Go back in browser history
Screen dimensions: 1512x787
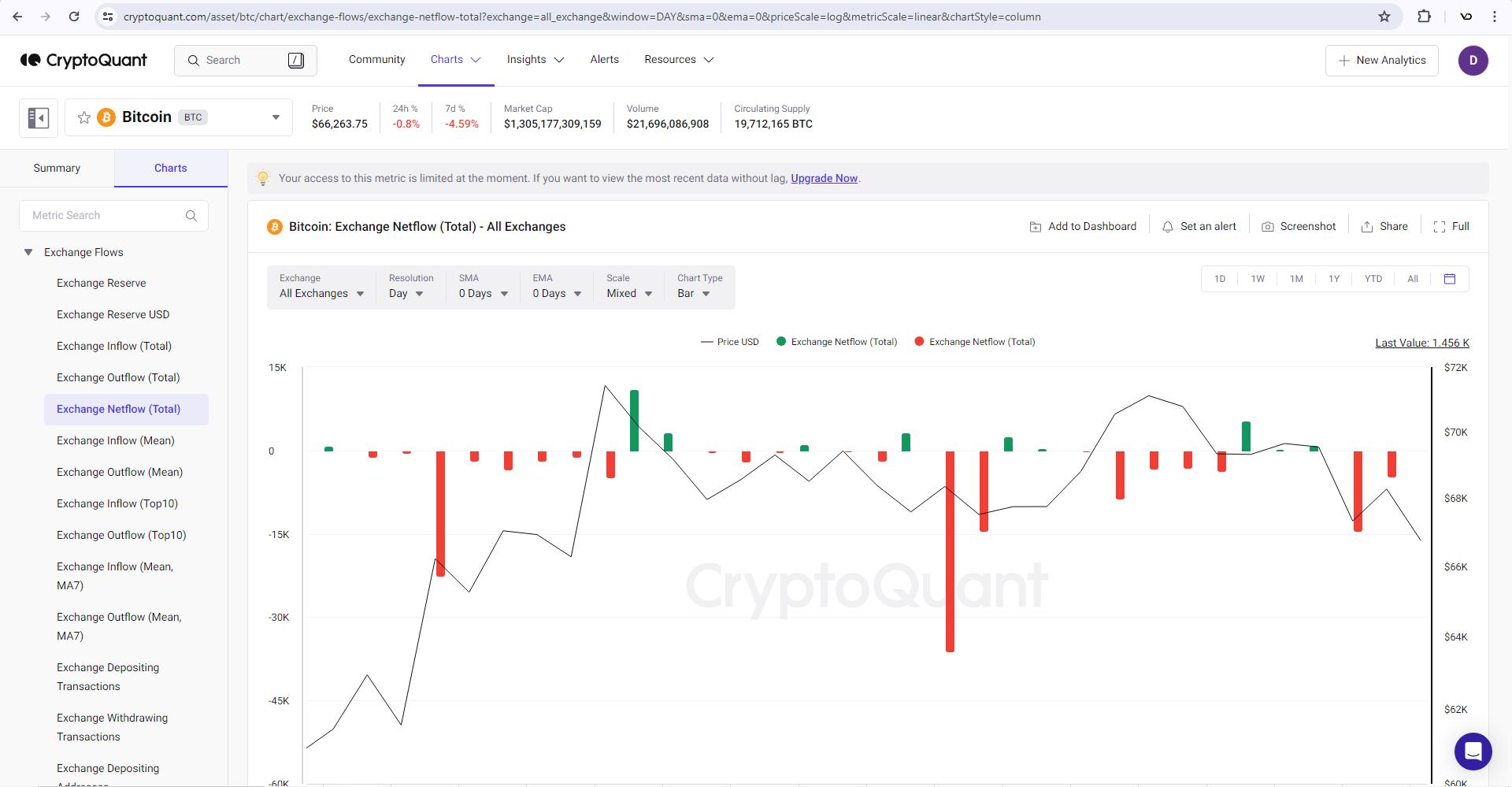coord(17,17)
